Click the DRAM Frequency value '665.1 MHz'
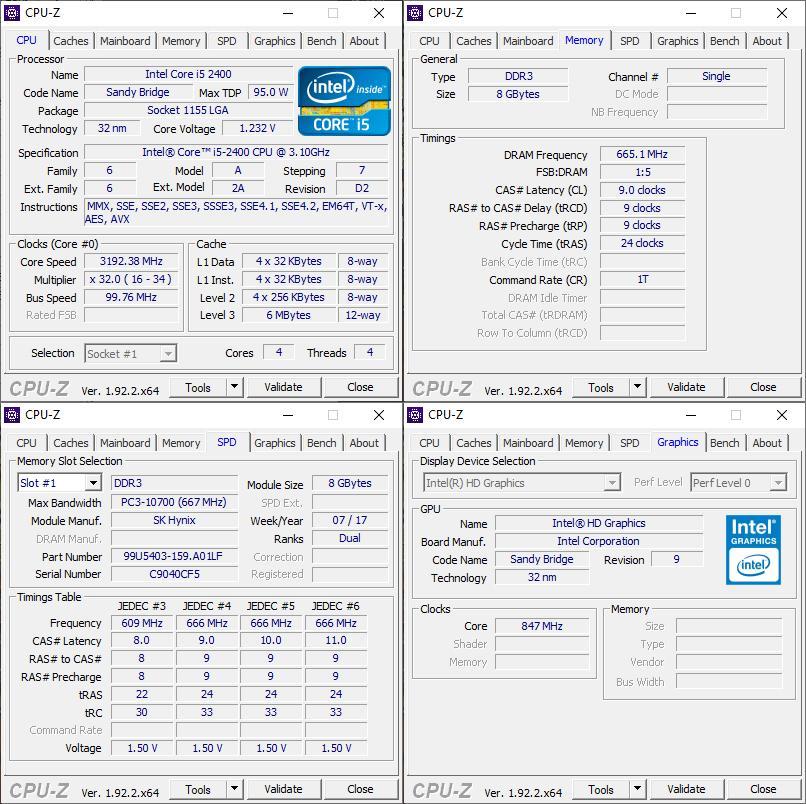The height and width of the screenshot is (804, 806). (642, 154)
